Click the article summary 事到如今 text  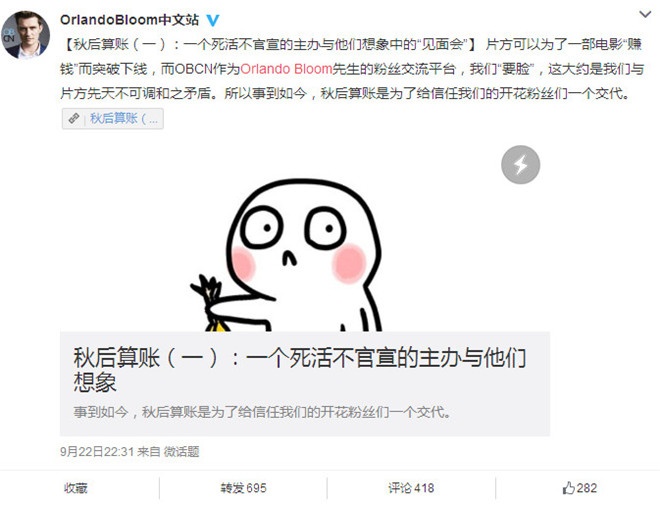click(262, 412)
